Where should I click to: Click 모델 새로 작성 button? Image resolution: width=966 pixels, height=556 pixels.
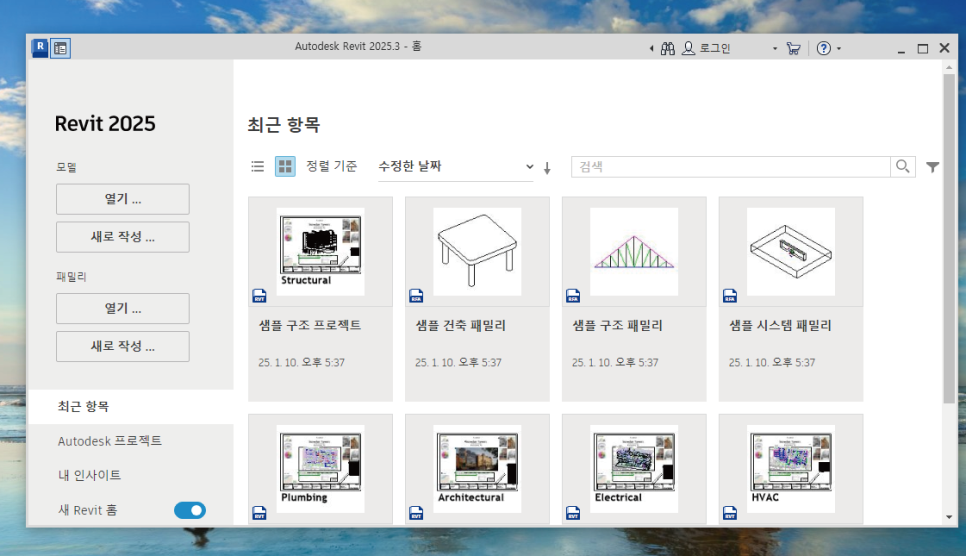123,237
